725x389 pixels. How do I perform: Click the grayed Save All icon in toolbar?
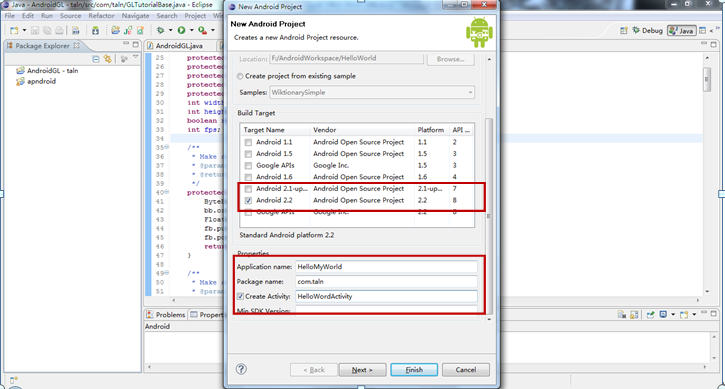(47, 31)
